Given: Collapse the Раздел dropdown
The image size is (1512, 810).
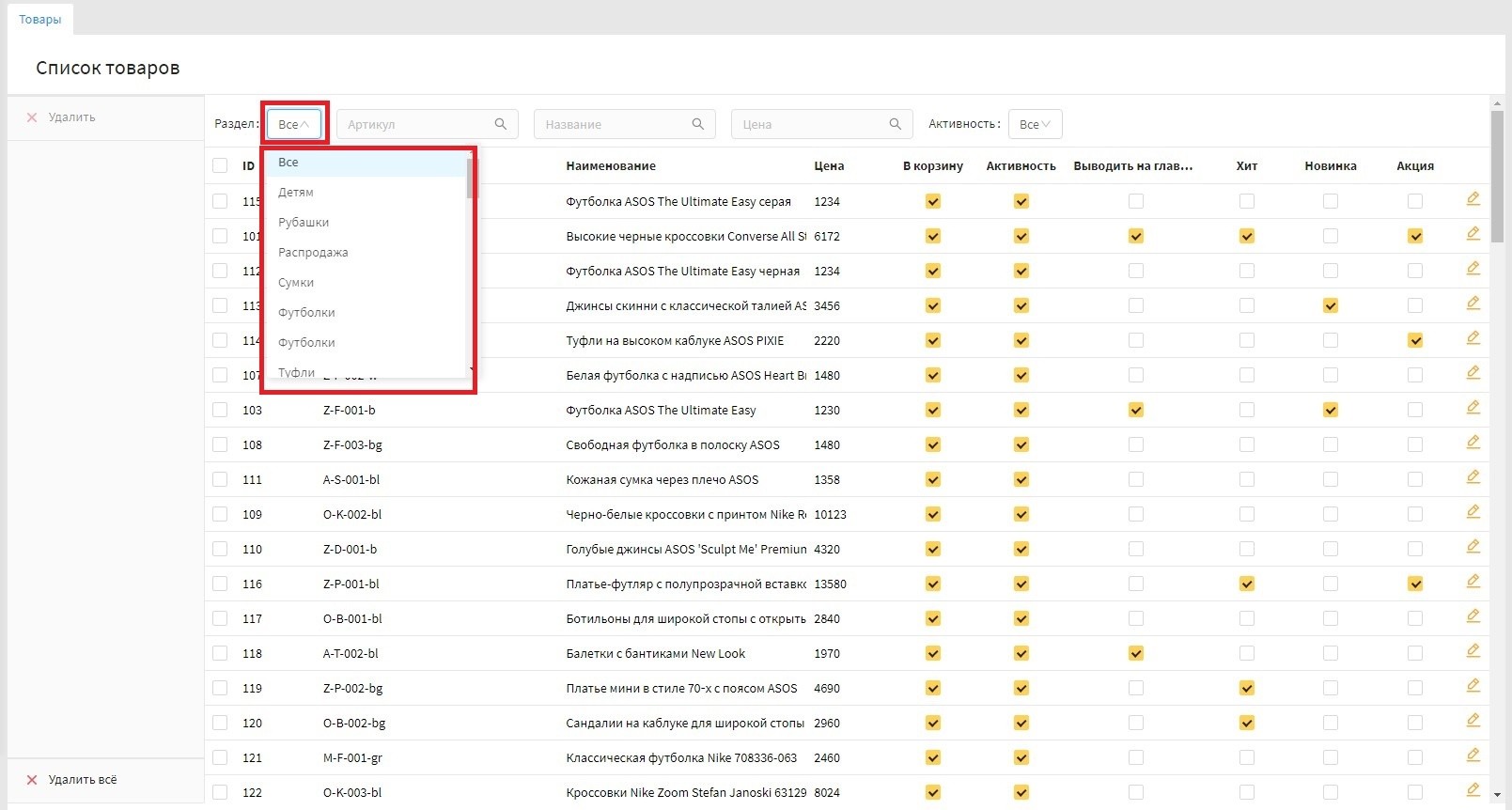Looking at the screenshot, I should 294,124.
